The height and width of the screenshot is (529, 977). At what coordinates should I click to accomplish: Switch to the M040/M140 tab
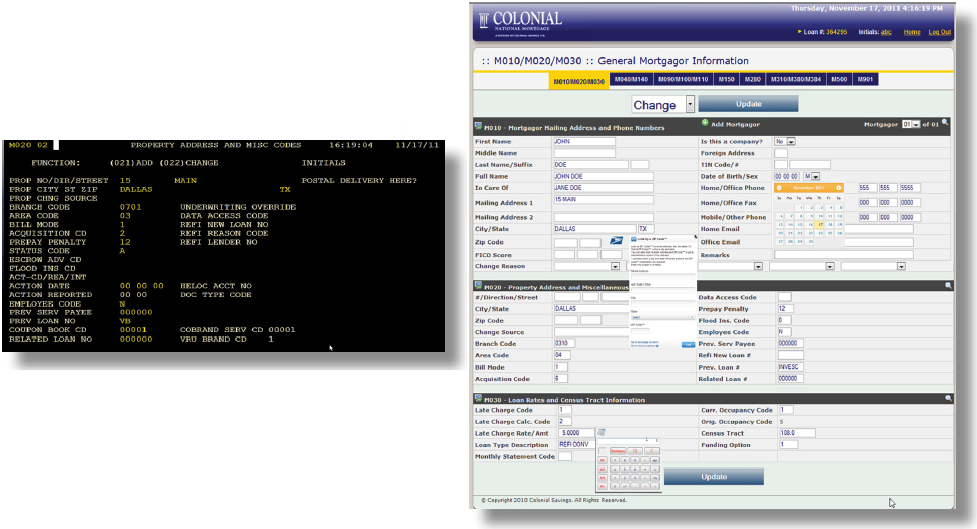pos(631,79)
